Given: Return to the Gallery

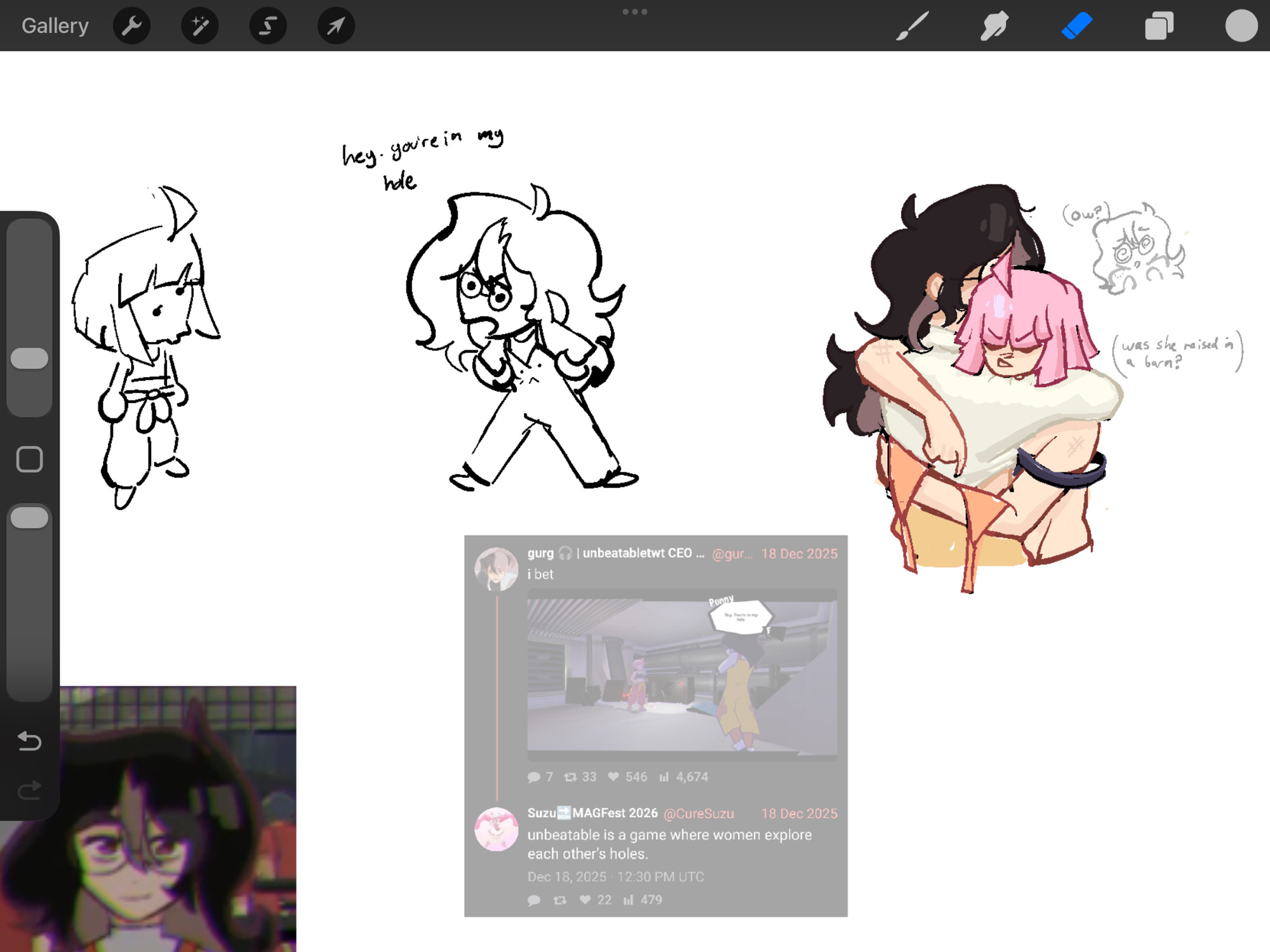Looking at the screenshot, I should coord(55,26).
